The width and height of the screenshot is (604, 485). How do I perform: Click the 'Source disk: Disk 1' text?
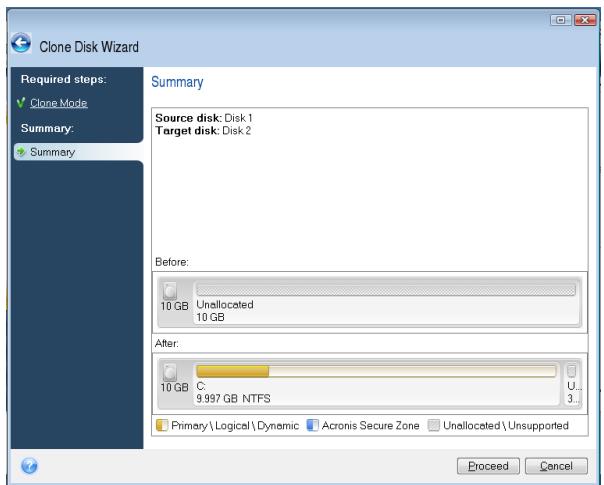[x=204, y=118]
